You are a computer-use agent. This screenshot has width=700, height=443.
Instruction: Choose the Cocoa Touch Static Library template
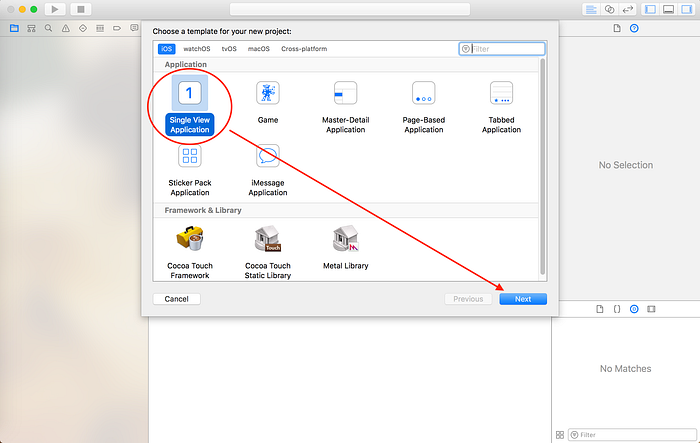point(268,252)
